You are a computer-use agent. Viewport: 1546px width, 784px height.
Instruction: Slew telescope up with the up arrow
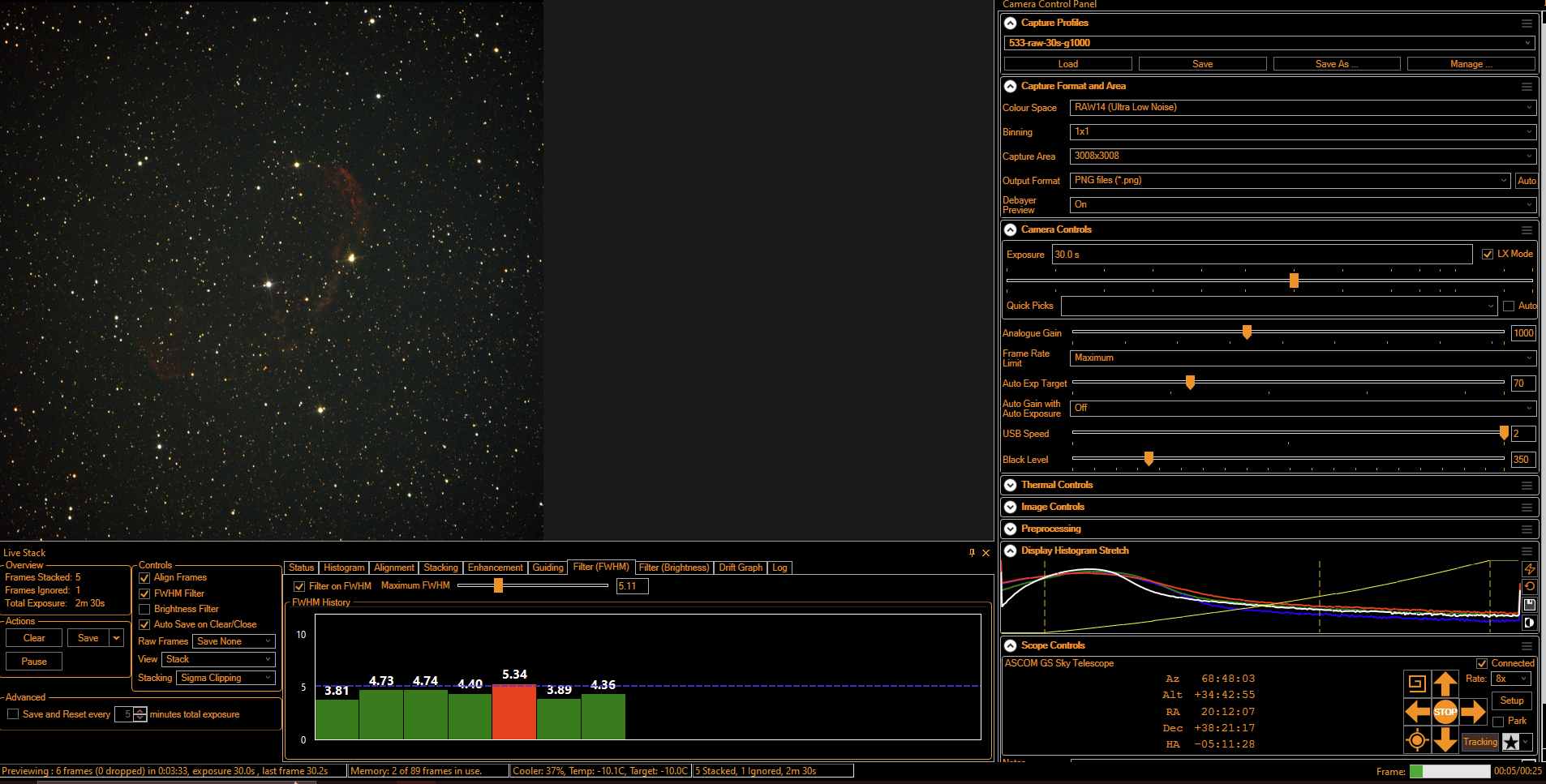(x=1445, y=683)
